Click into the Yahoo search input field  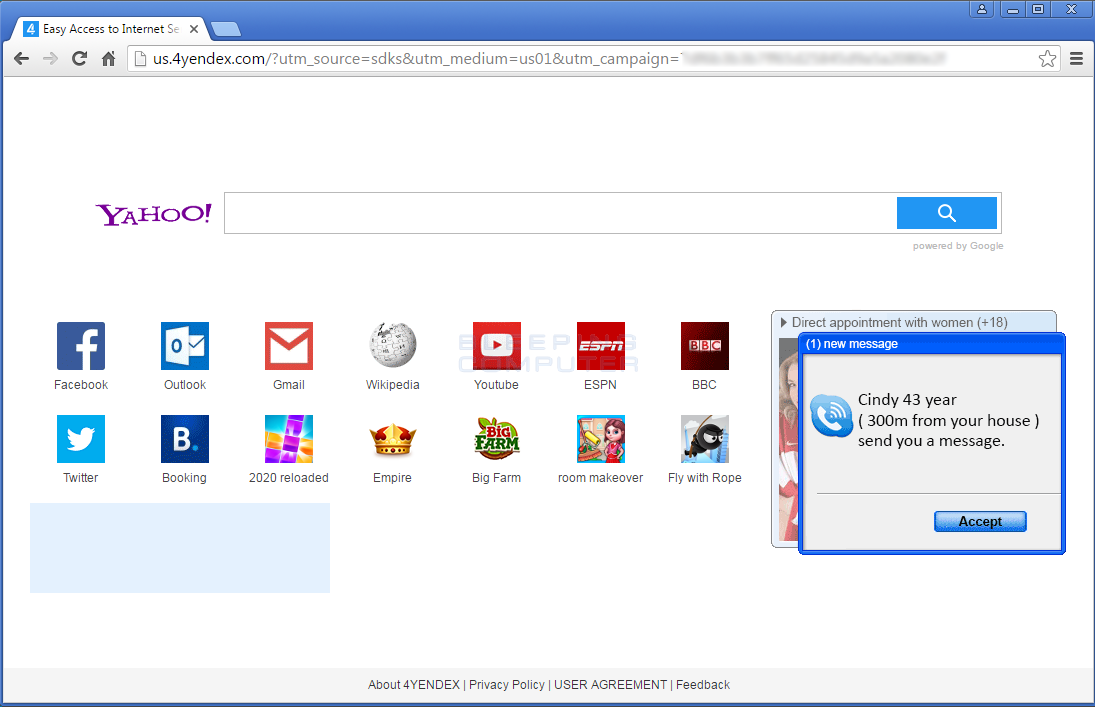click(561, 213)
